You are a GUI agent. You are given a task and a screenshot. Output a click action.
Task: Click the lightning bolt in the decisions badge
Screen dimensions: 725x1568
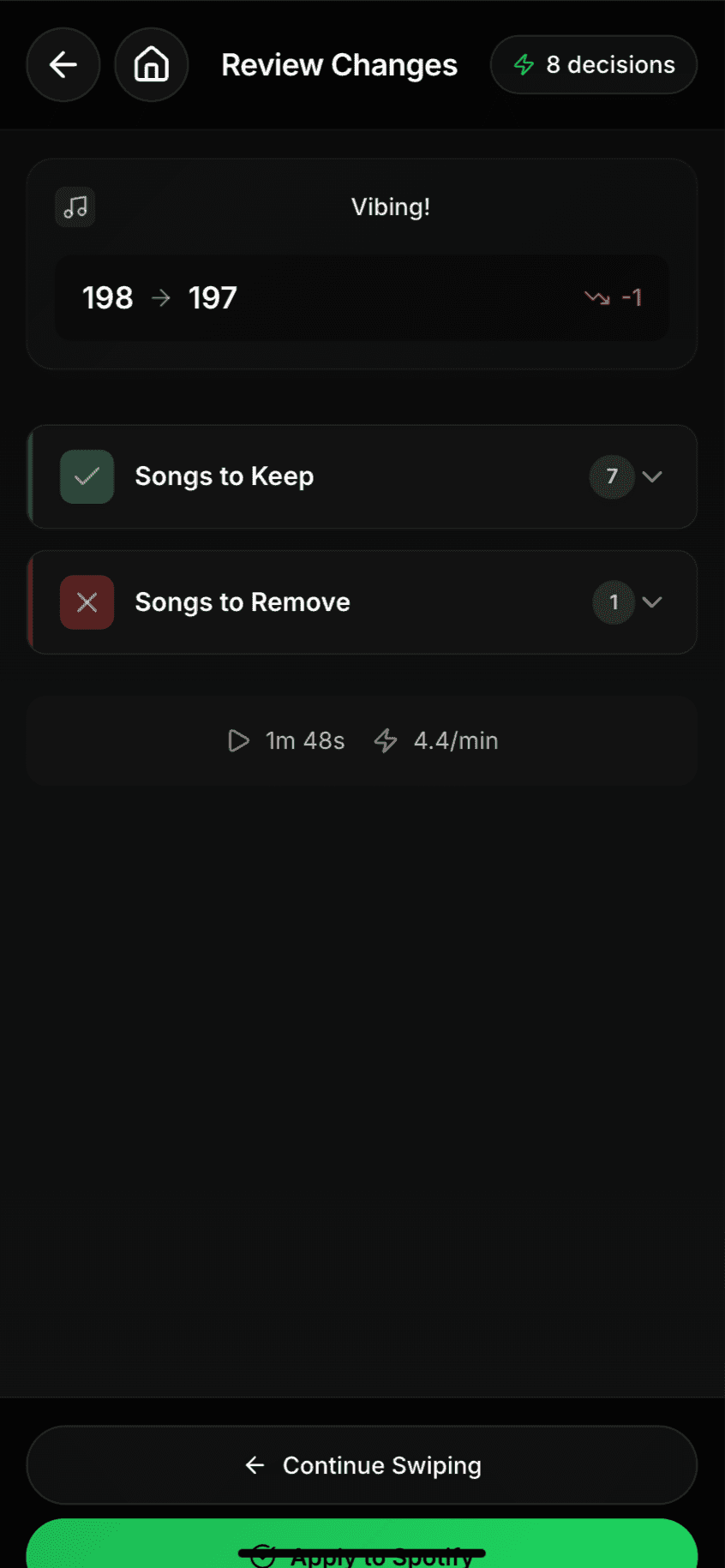[x=523, y=64]
